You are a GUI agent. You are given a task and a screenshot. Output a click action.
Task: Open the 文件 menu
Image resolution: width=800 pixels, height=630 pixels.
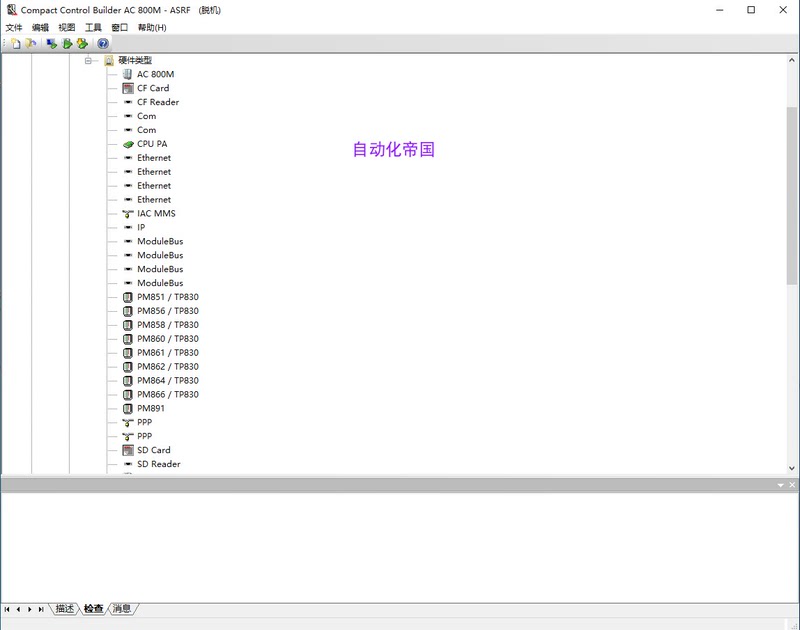[14, 28]
